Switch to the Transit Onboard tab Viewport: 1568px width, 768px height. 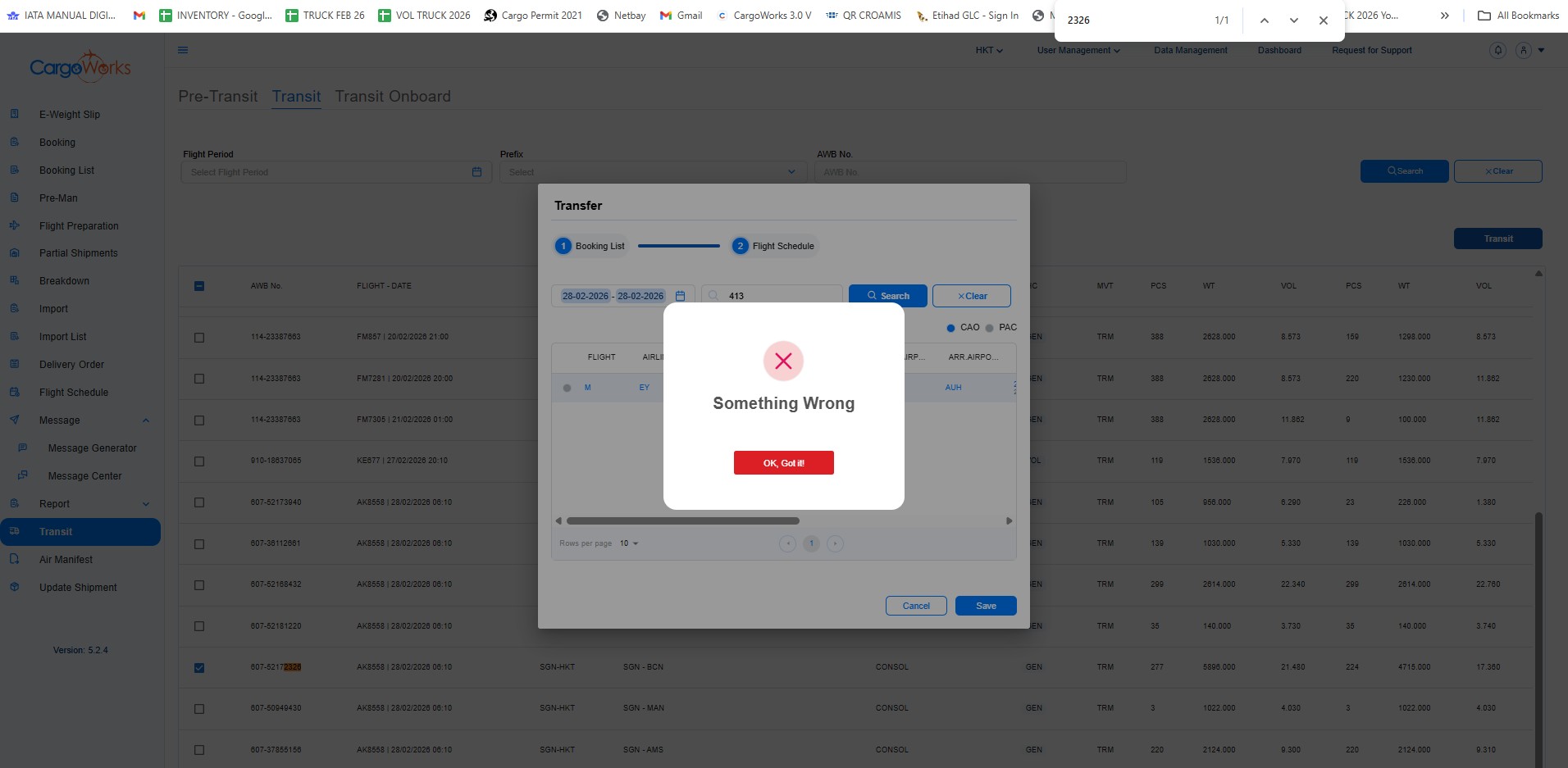(392, 96)
